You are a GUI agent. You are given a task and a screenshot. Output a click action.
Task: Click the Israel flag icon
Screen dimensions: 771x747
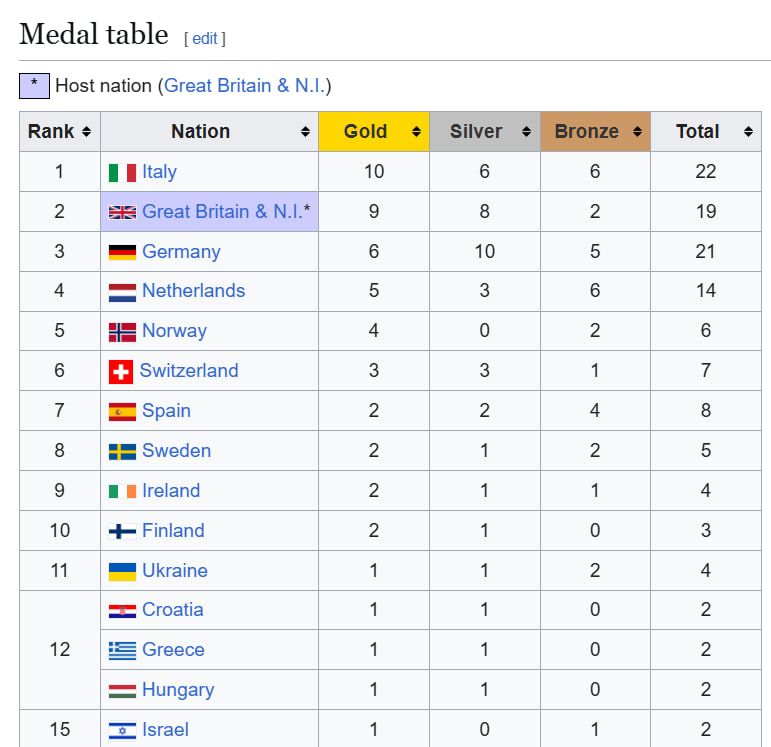click(x=122, y=730)
